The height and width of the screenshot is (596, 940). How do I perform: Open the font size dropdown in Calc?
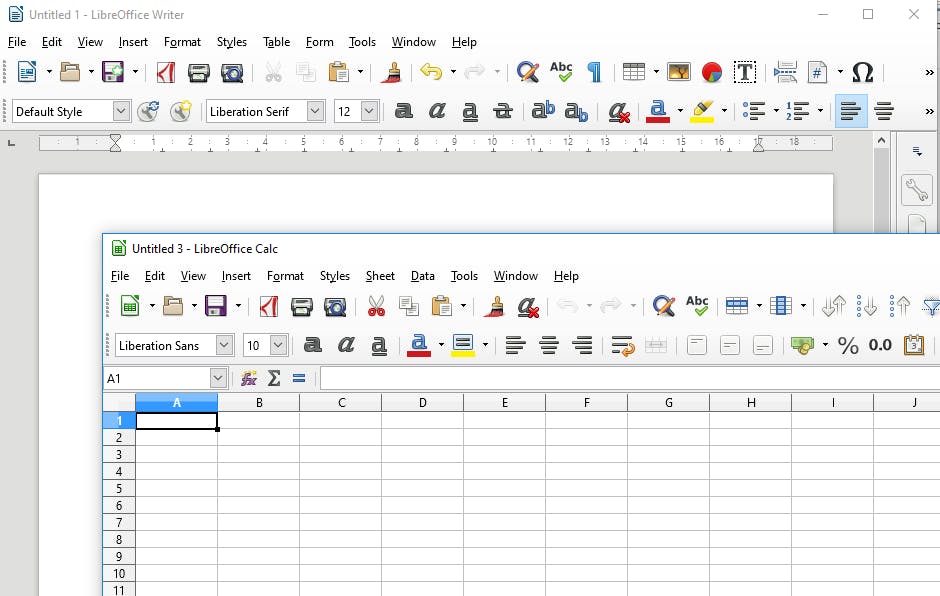click(279, 344)
